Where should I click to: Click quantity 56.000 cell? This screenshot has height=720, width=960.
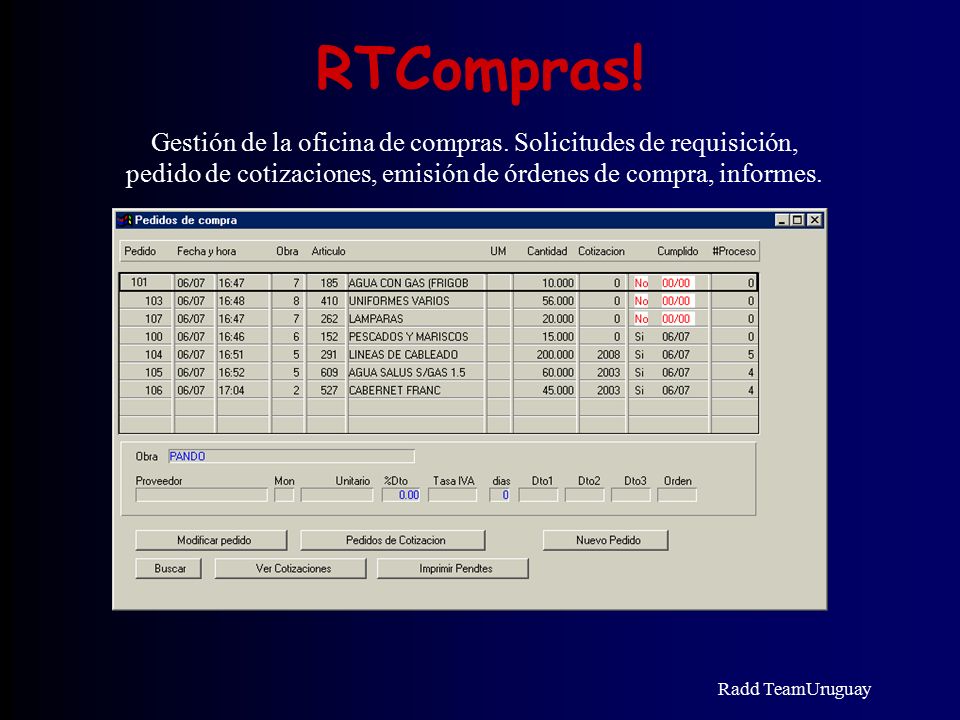click(546, 301)
